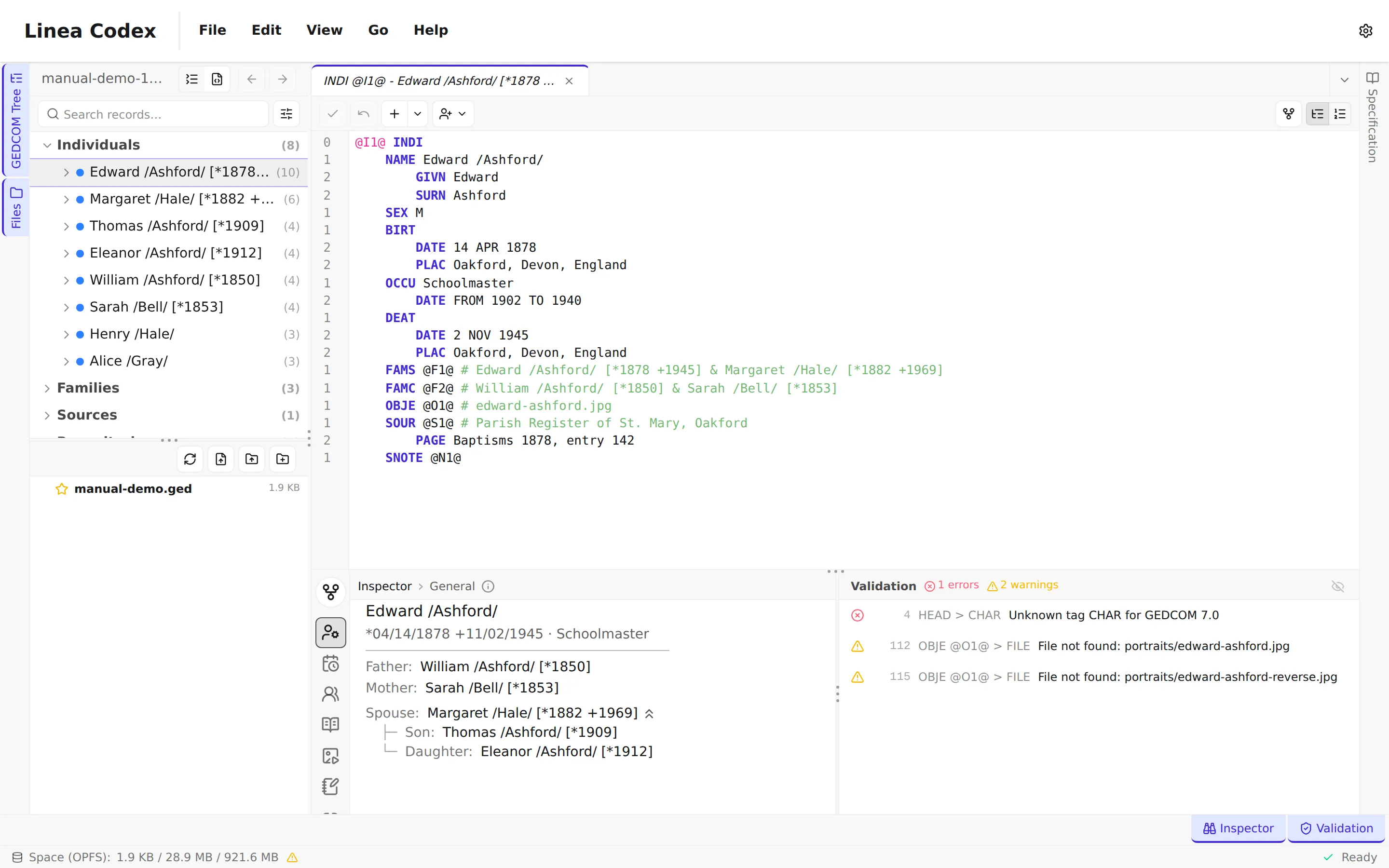Select the Files side tab
This screenshot has width=1389, height=868.
(x=16, y=207)
